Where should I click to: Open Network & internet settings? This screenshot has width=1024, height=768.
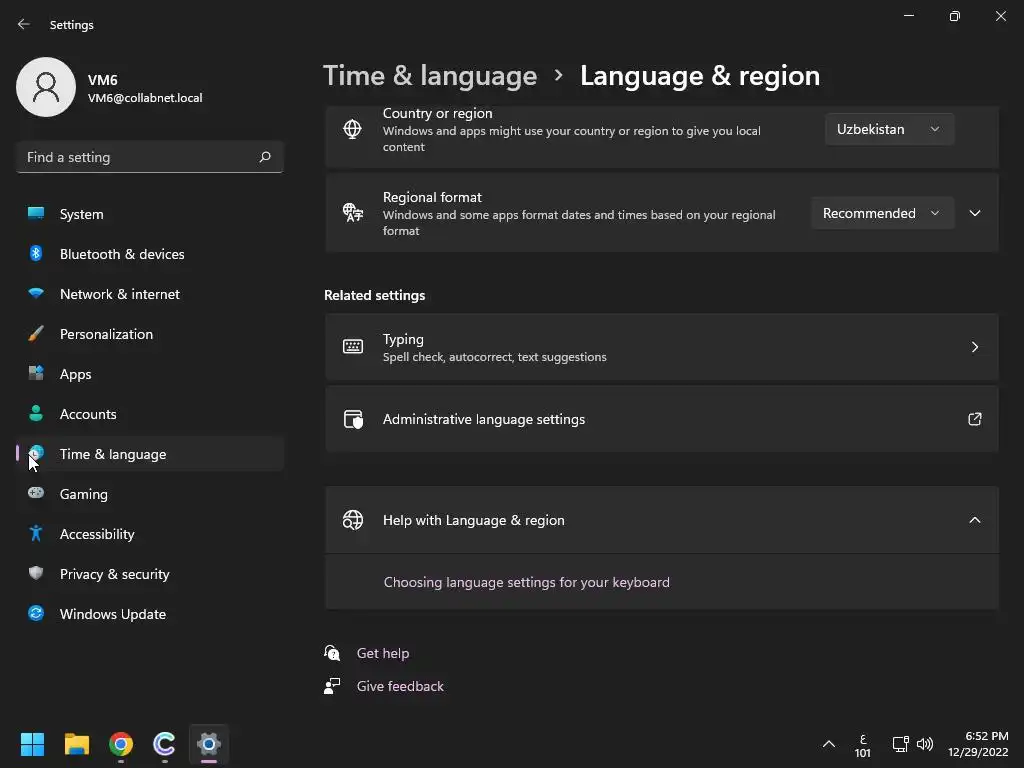click(150, 294)
